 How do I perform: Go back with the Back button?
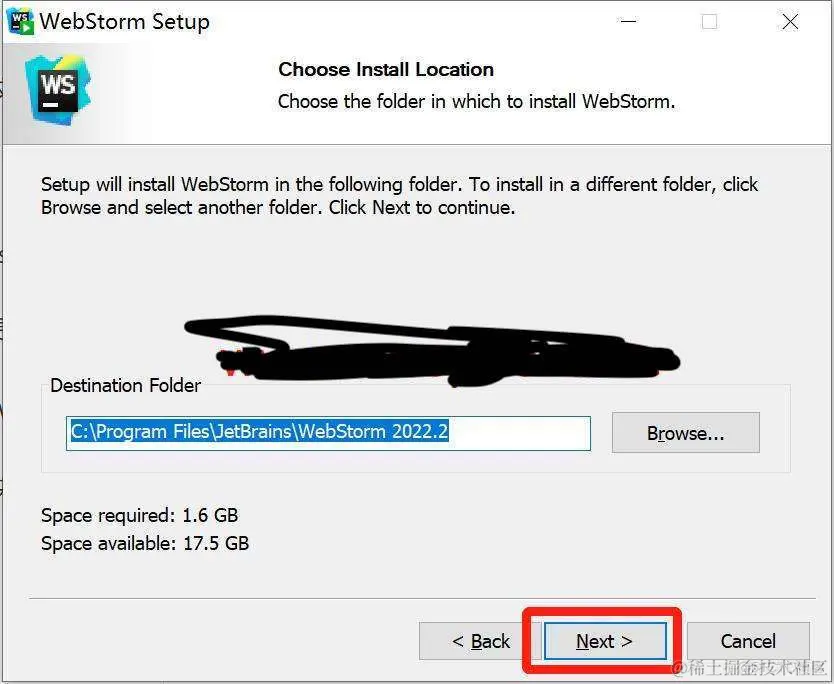480,641
